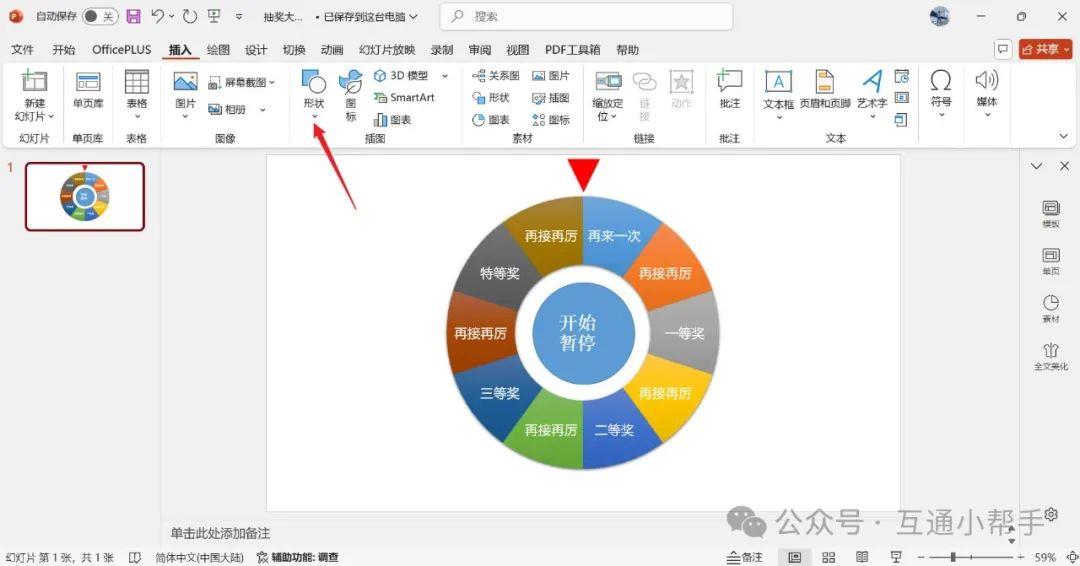Click the 图标 icons insert button with bird
The height and width of the screenshot is (566, 1080).
click(351, 95)
